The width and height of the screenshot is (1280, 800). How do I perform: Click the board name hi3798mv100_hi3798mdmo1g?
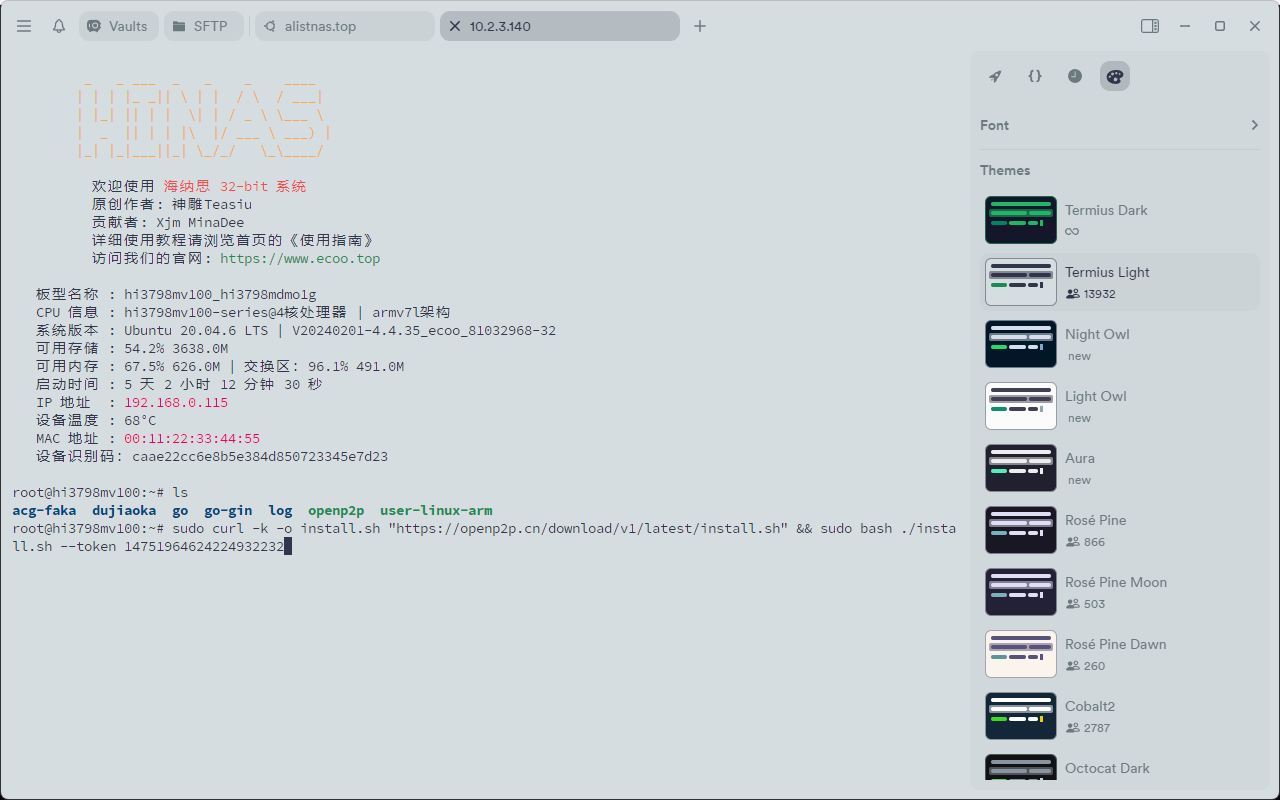220,294
